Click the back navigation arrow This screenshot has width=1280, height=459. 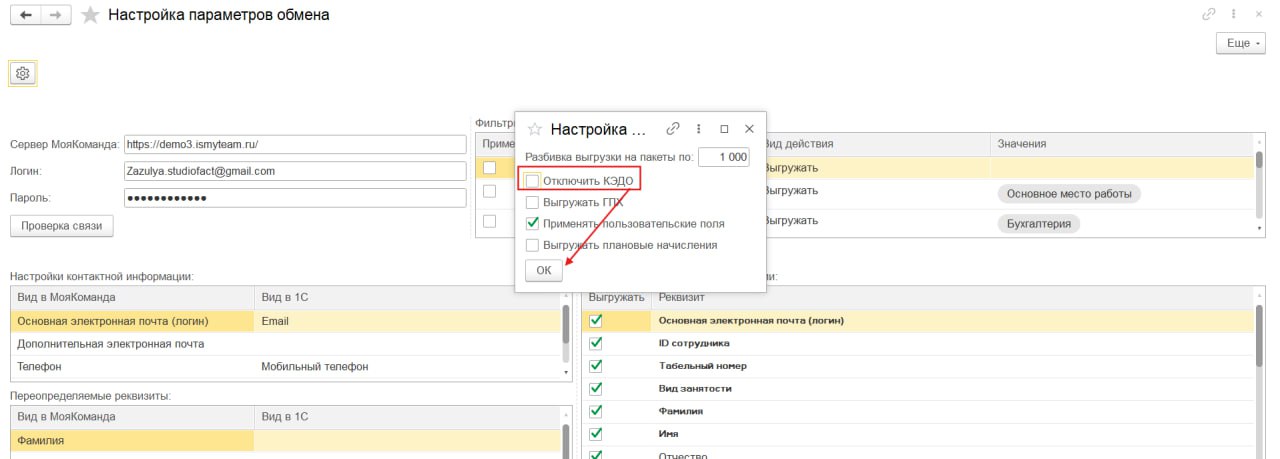pos(25,15)
